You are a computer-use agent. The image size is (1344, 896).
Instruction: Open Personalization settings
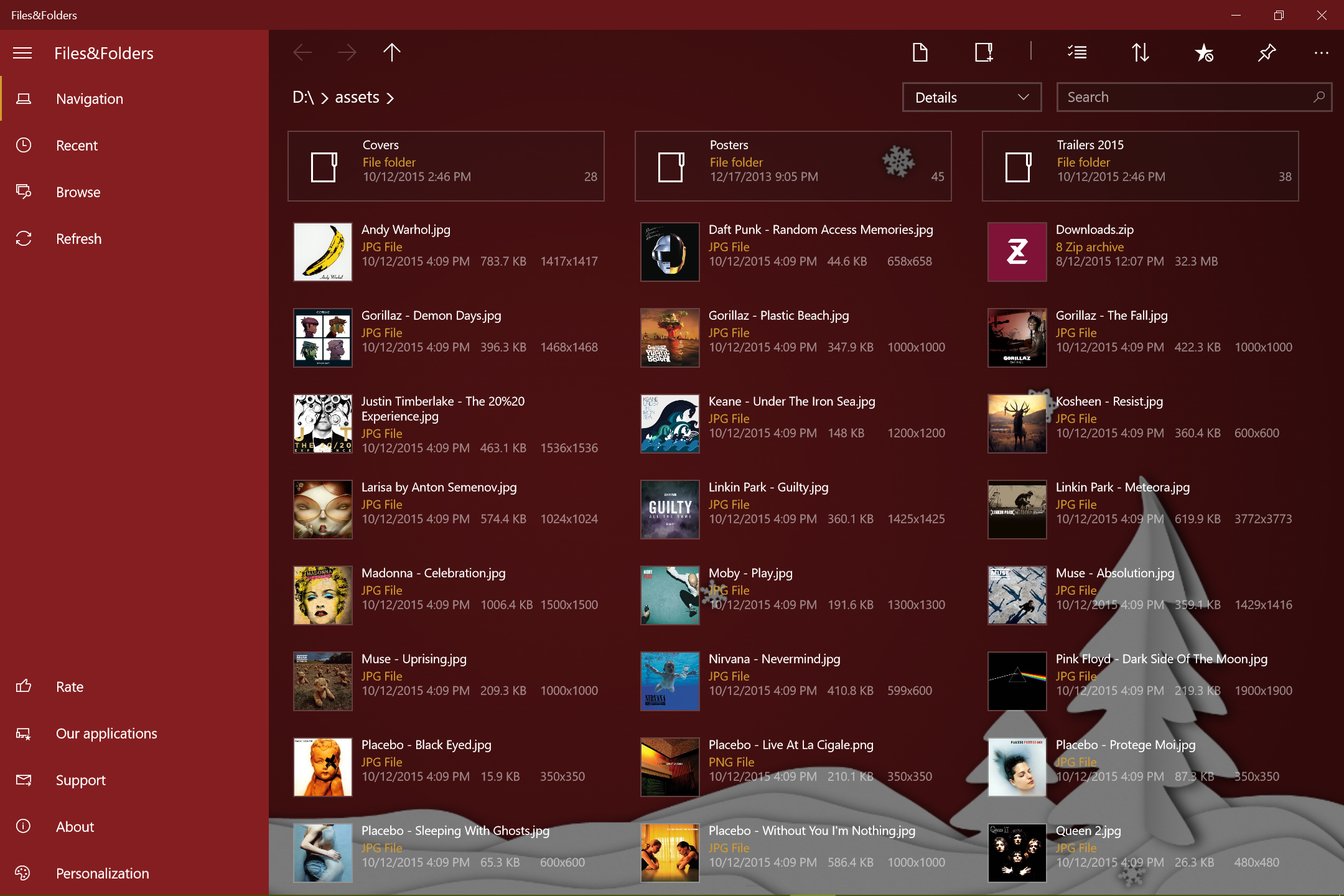tap(102, 874)
